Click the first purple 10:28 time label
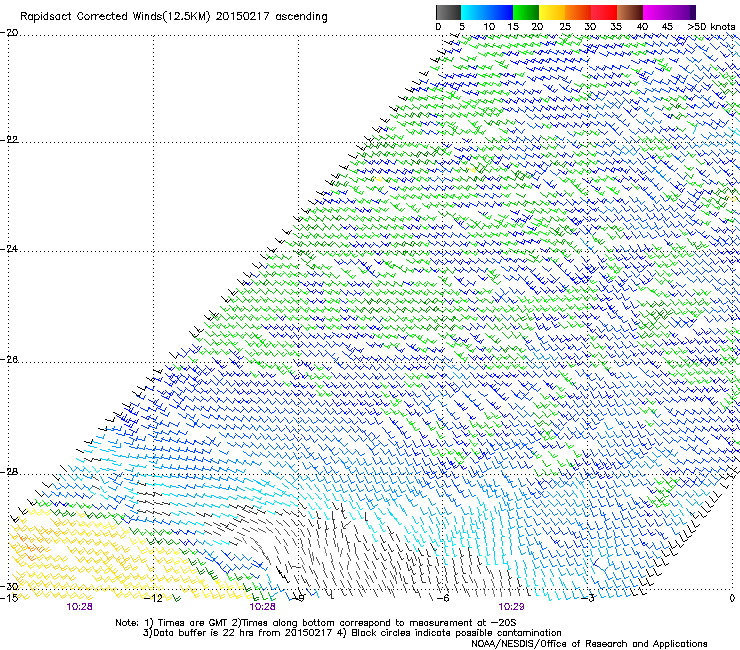 point(79,607)
